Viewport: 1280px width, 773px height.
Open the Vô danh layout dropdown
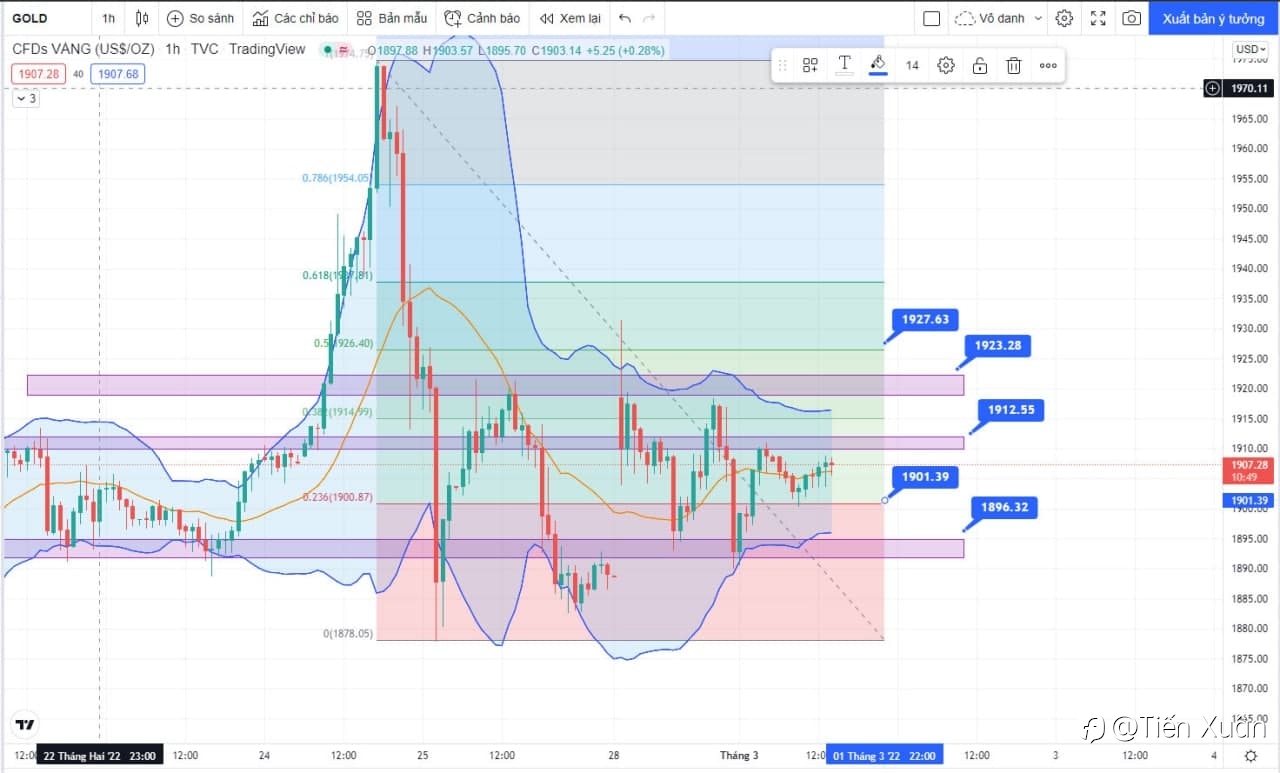click(x=998, y=18)
